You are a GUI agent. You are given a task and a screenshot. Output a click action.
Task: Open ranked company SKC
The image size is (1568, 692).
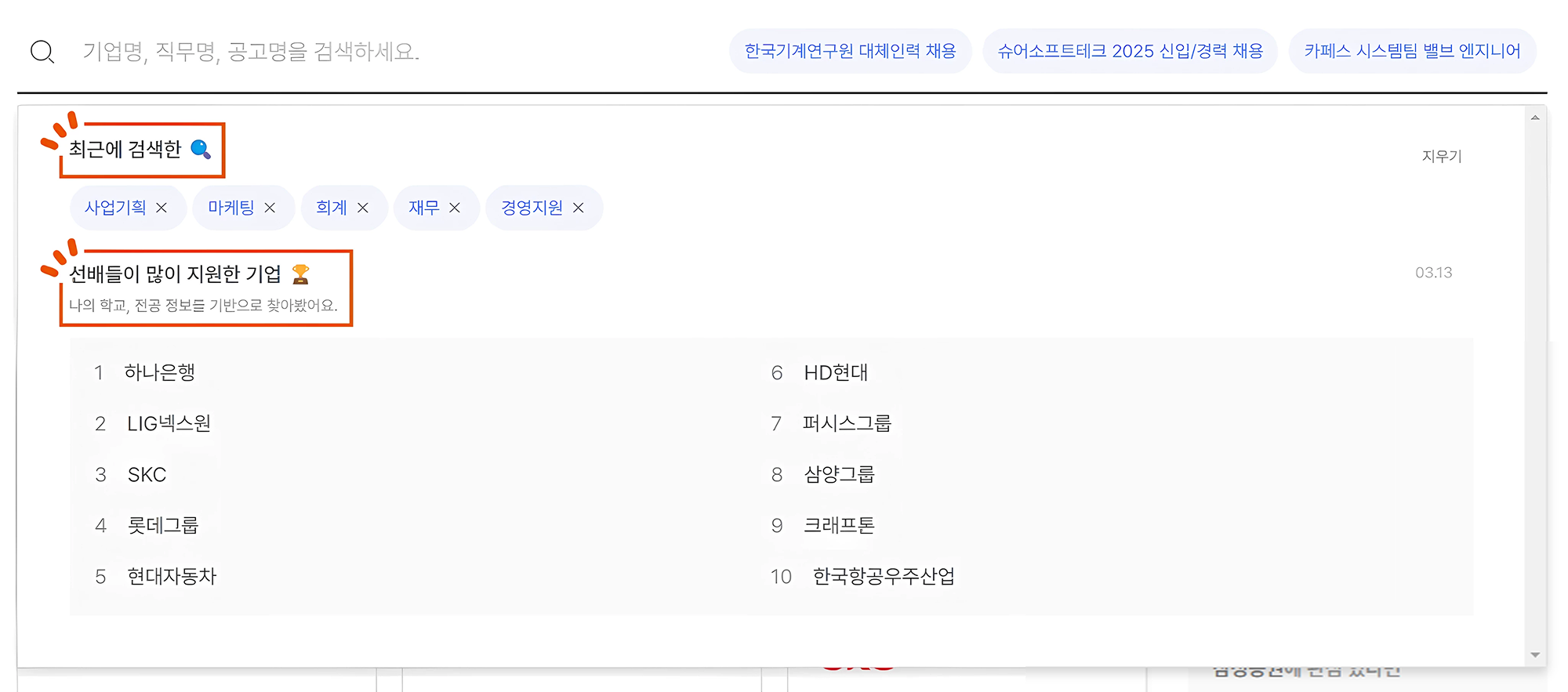147,475
